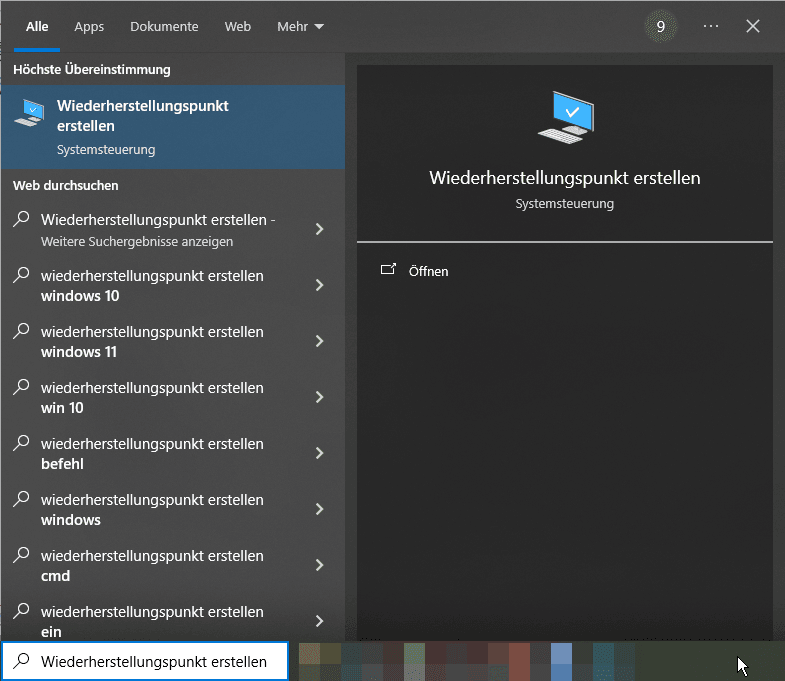Image resolution: width=785 pixels, height=681 pixels.
Task: Close the search panel with X
Action: pos(752,26)
